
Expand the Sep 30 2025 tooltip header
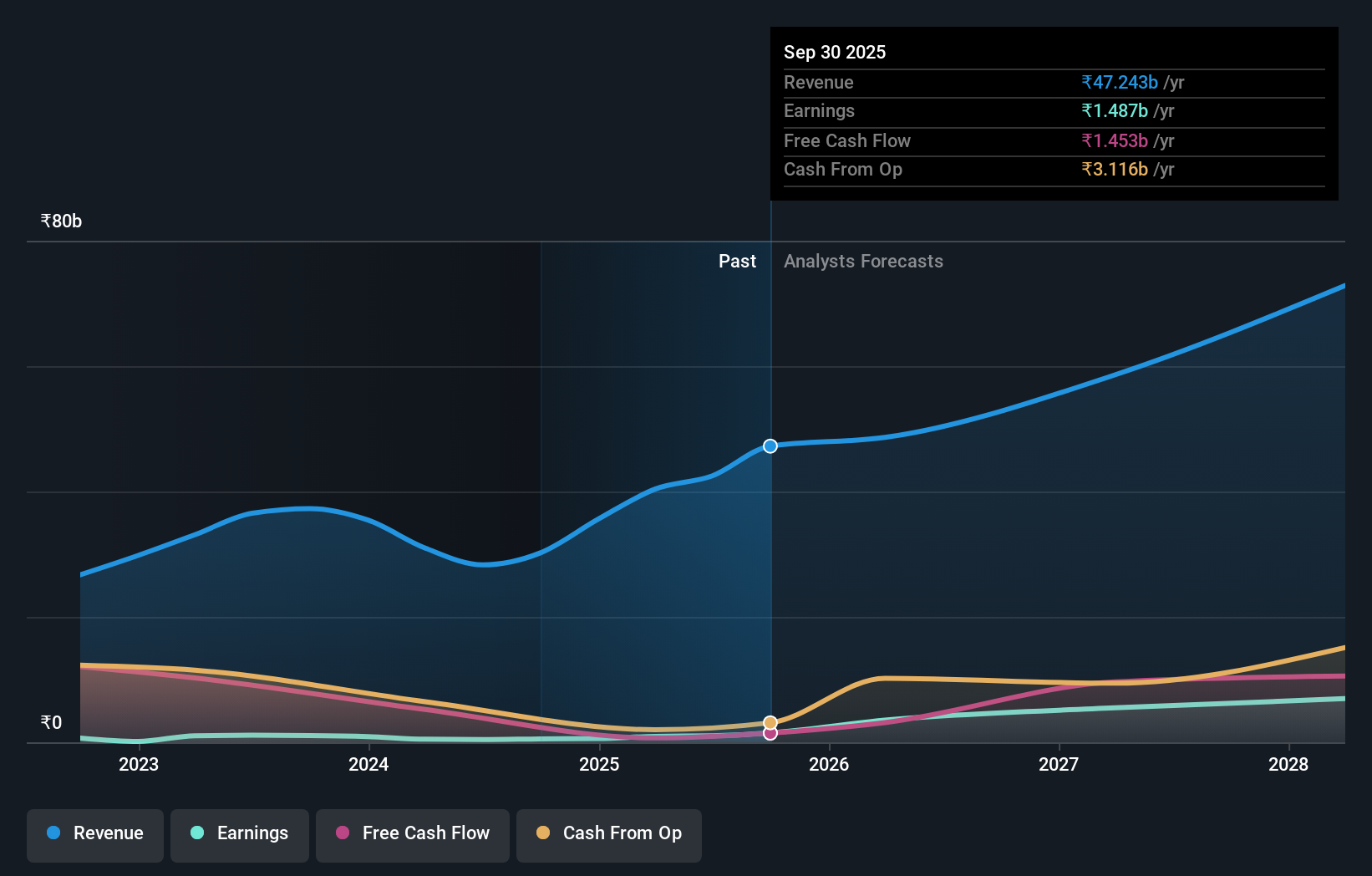coord(835,52)
